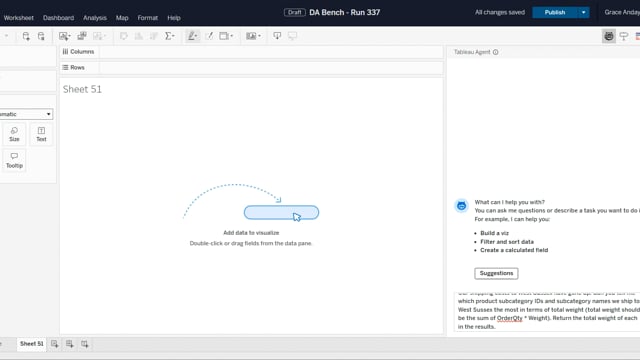This screenshot has height=360, width=640.
Task: Open the Worksheet menu
Action: click(x=18, y=18)
